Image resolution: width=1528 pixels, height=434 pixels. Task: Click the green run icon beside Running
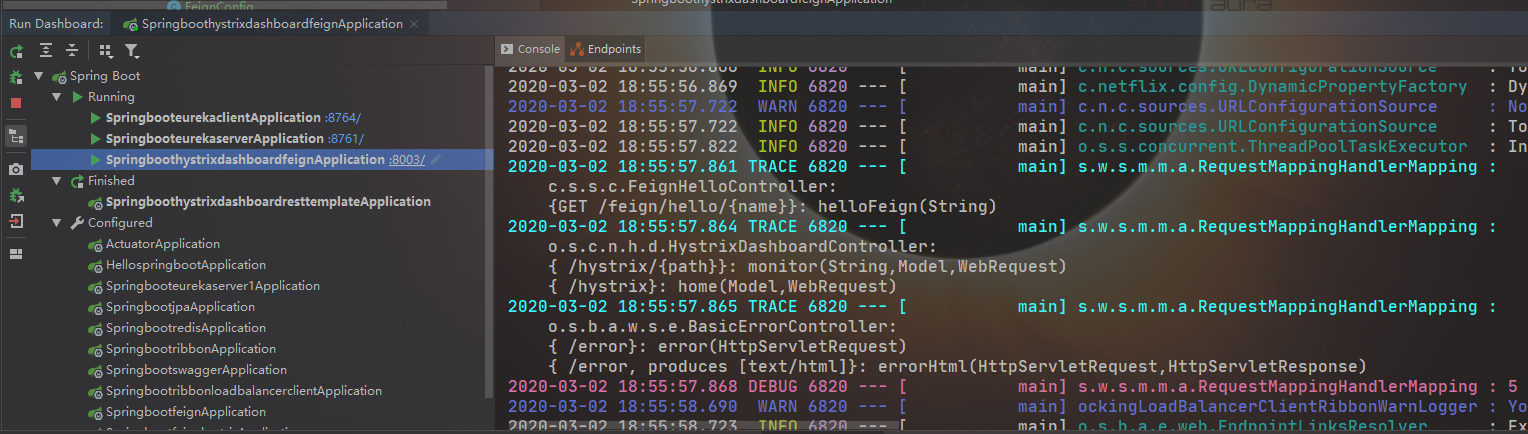77,97
